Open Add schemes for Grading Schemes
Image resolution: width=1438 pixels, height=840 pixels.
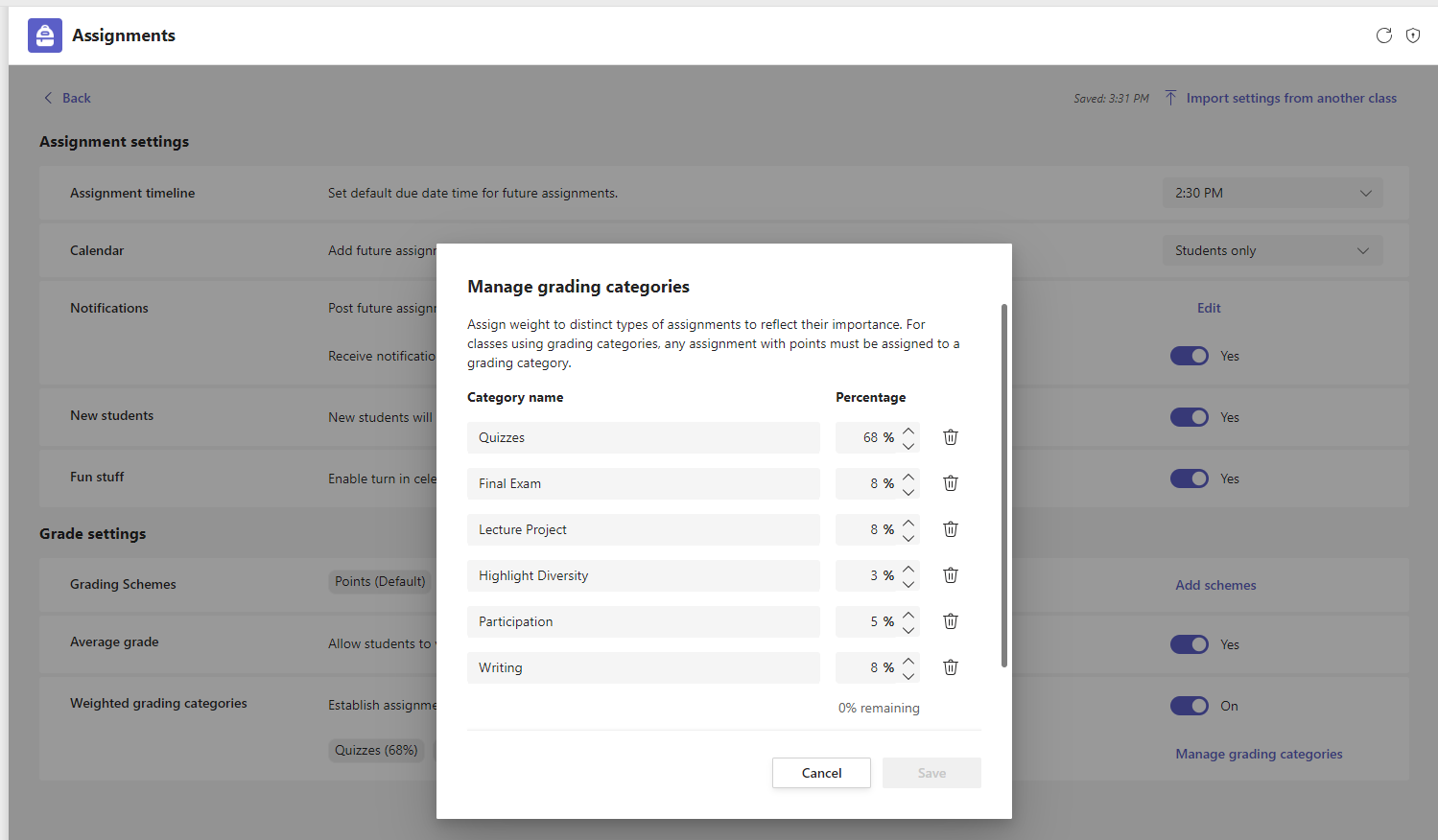[x=1214, y=584]
